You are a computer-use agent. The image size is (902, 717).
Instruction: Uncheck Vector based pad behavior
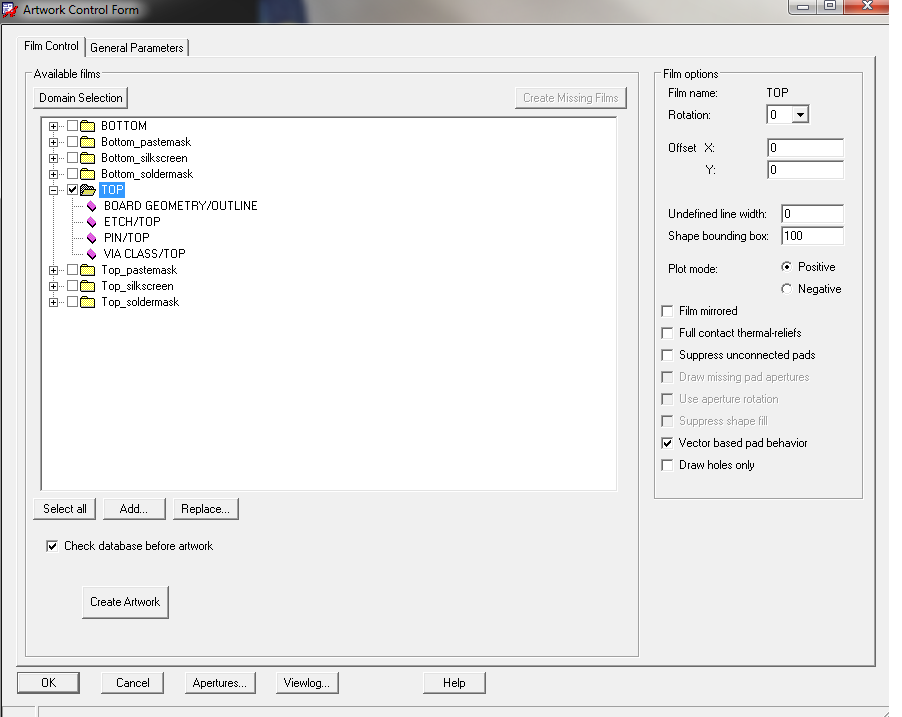(x=668, y=443)
